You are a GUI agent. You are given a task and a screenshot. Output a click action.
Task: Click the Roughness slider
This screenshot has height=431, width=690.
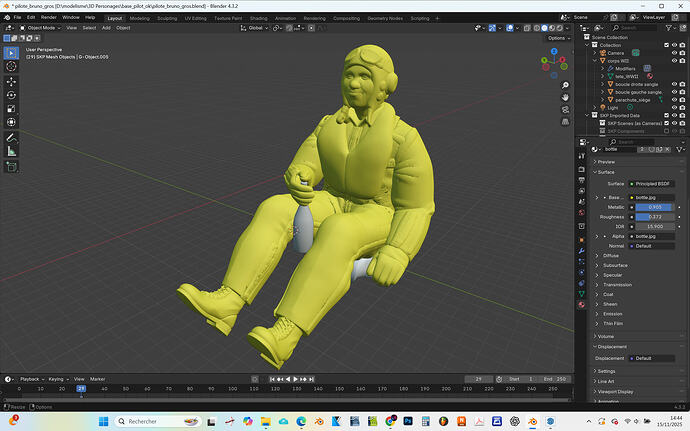tap(654, 217)
